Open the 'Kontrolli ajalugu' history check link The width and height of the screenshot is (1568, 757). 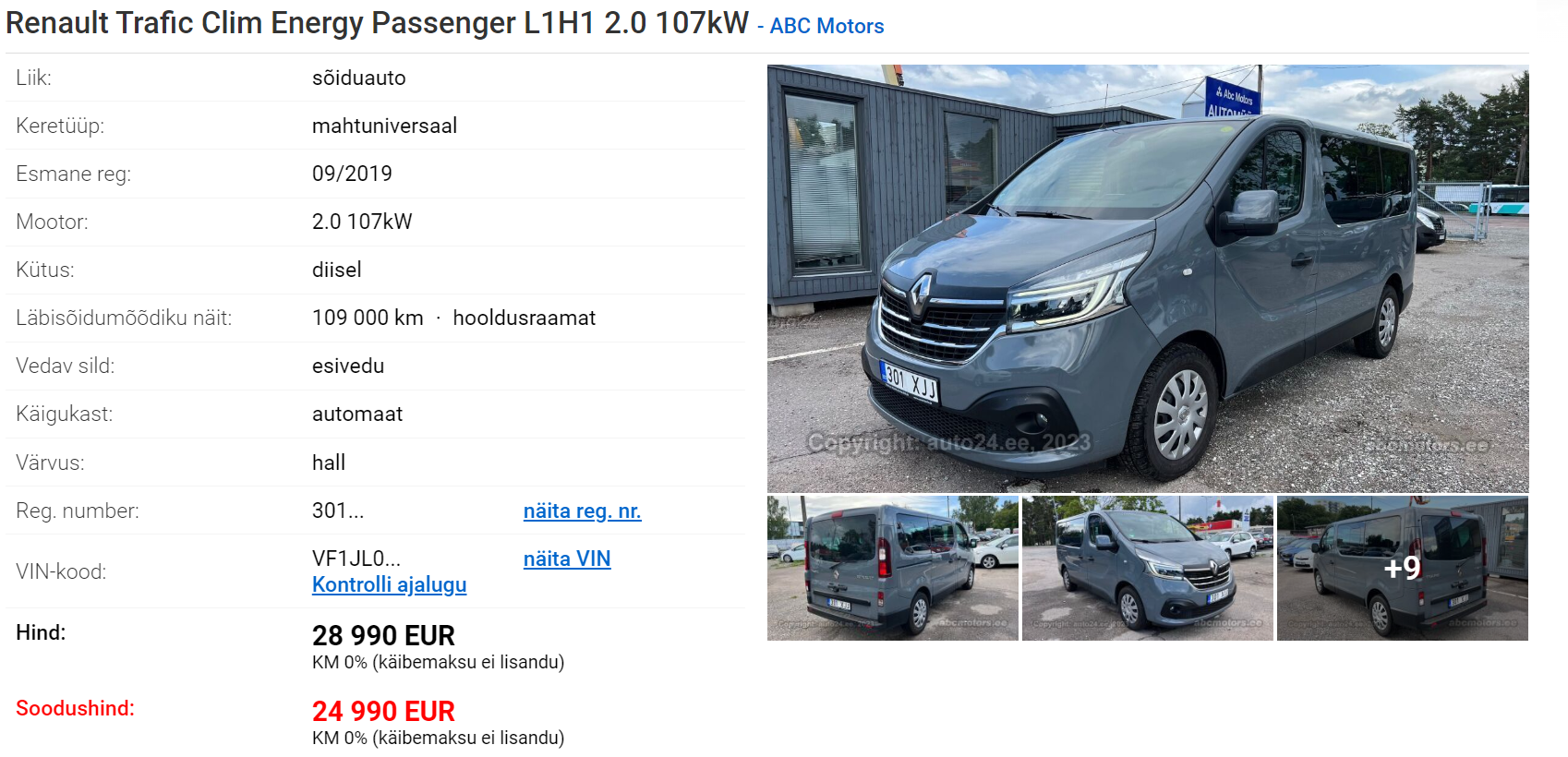[x=389, y=584]
